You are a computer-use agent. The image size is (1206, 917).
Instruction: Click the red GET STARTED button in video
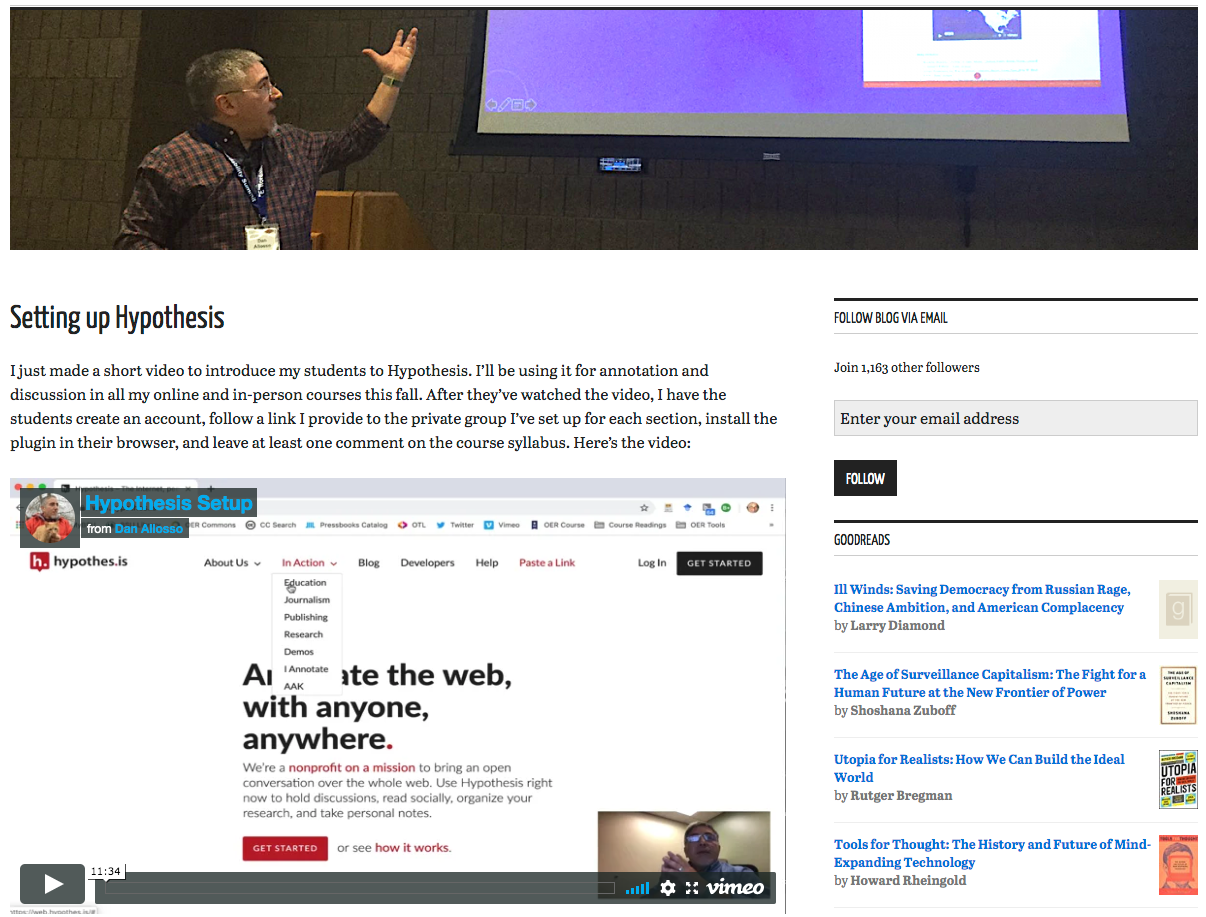coord(285,848)
